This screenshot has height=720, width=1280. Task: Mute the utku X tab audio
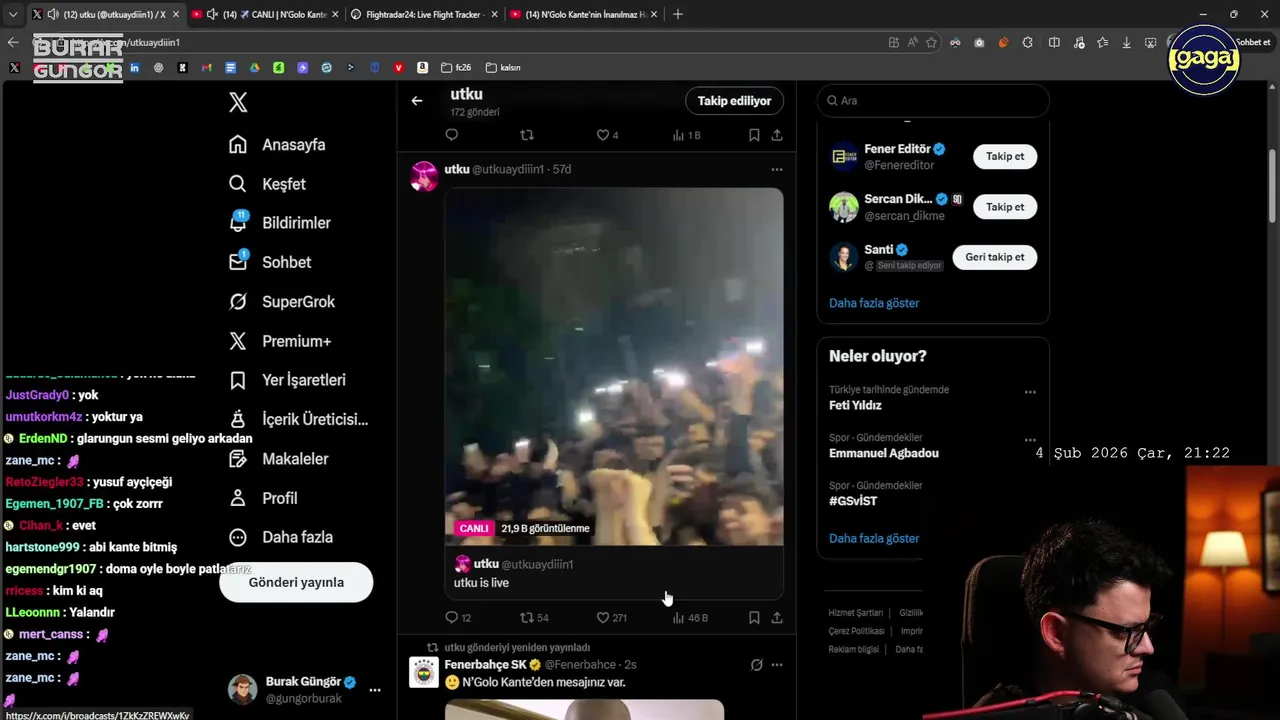(52, 14)
